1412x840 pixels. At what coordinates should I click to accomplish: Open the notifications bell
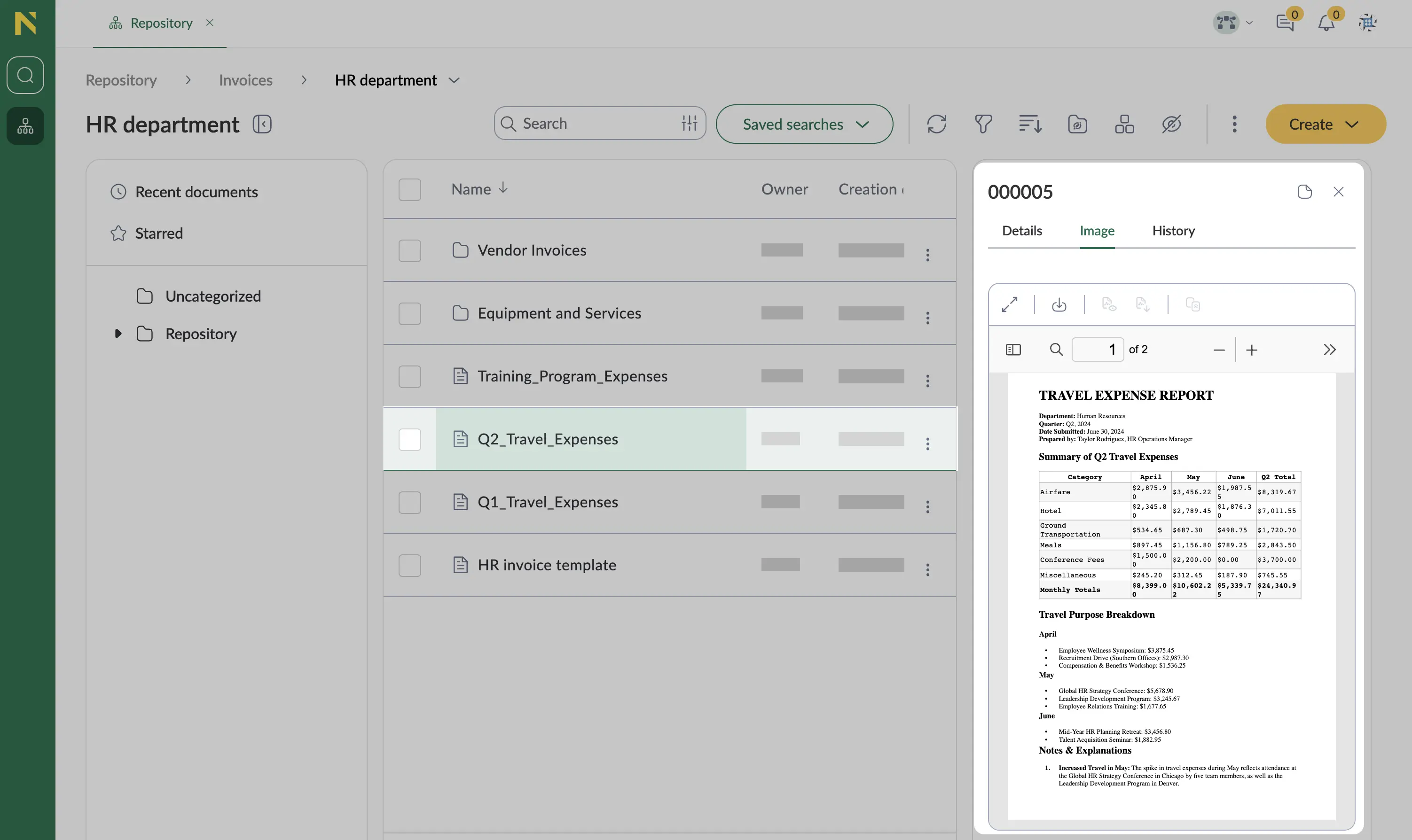coord(1326,23)
